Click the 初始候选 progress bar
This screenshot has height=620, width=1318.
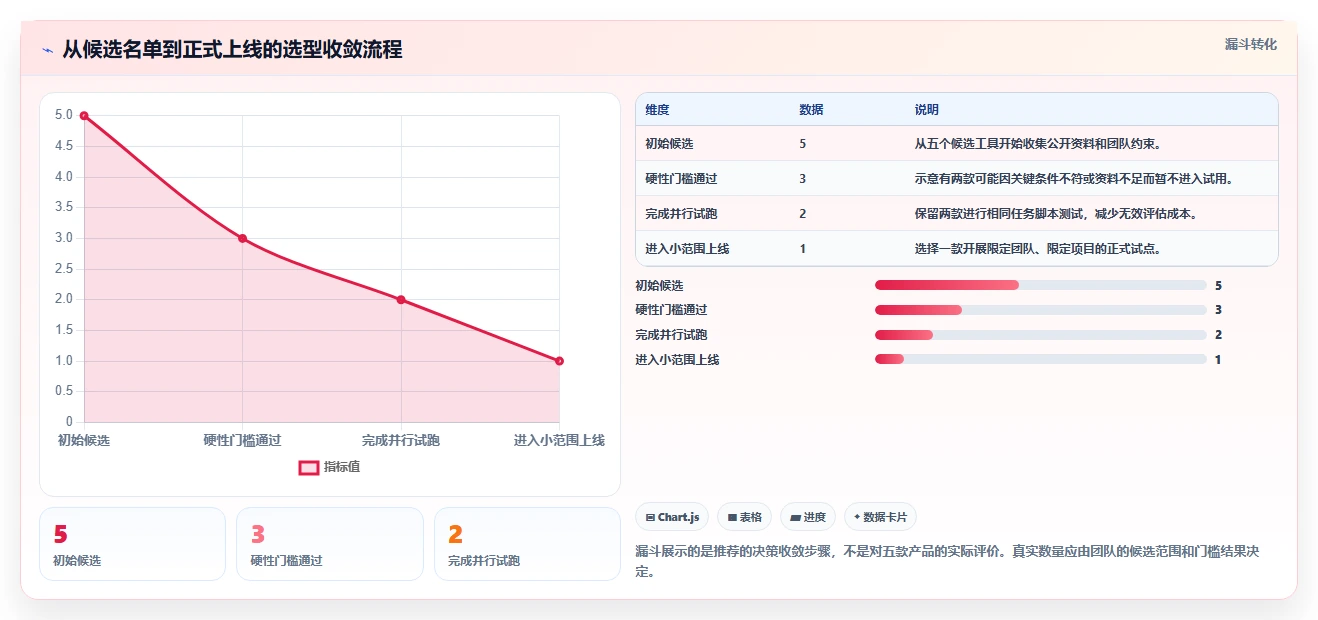1040,286
